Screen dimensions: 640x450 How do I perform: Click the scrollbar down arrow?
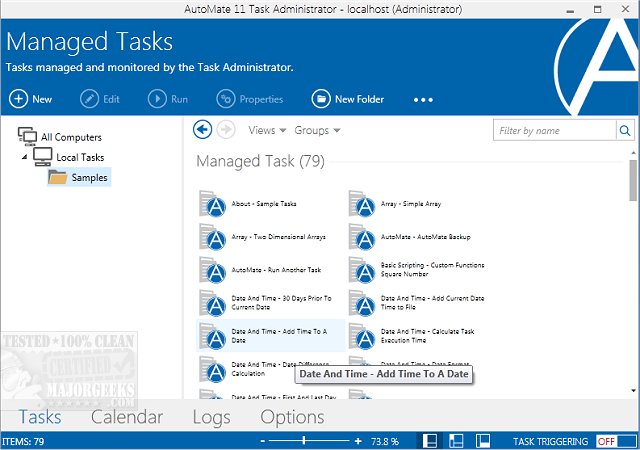[x=633, y=391]
